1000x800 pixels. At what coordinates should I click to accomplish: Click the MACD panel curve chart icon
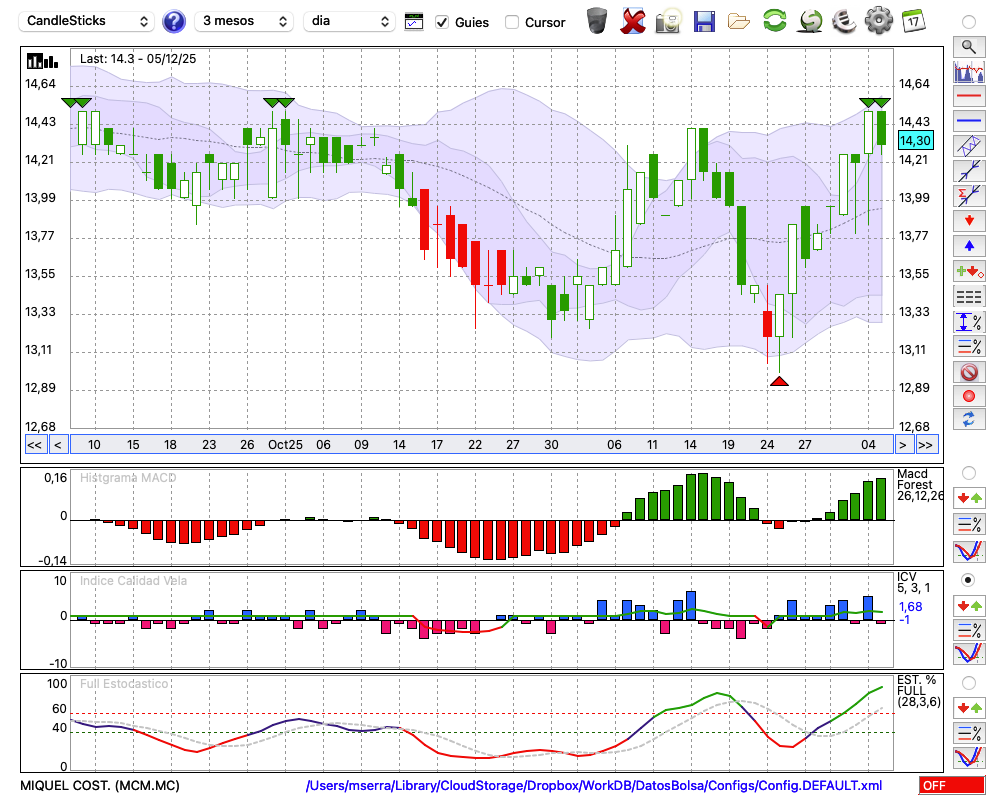[969, 551]
